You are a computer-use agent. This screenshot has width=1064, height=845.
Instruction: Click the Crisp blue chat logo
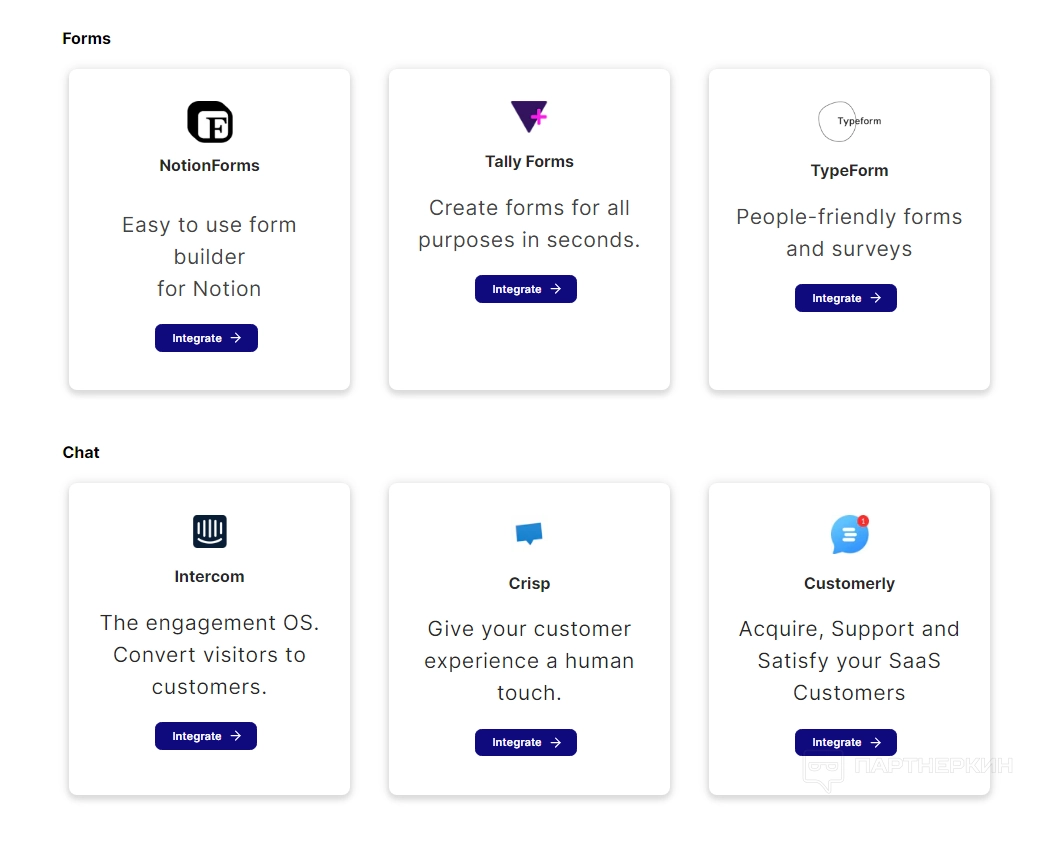[529, 533]
